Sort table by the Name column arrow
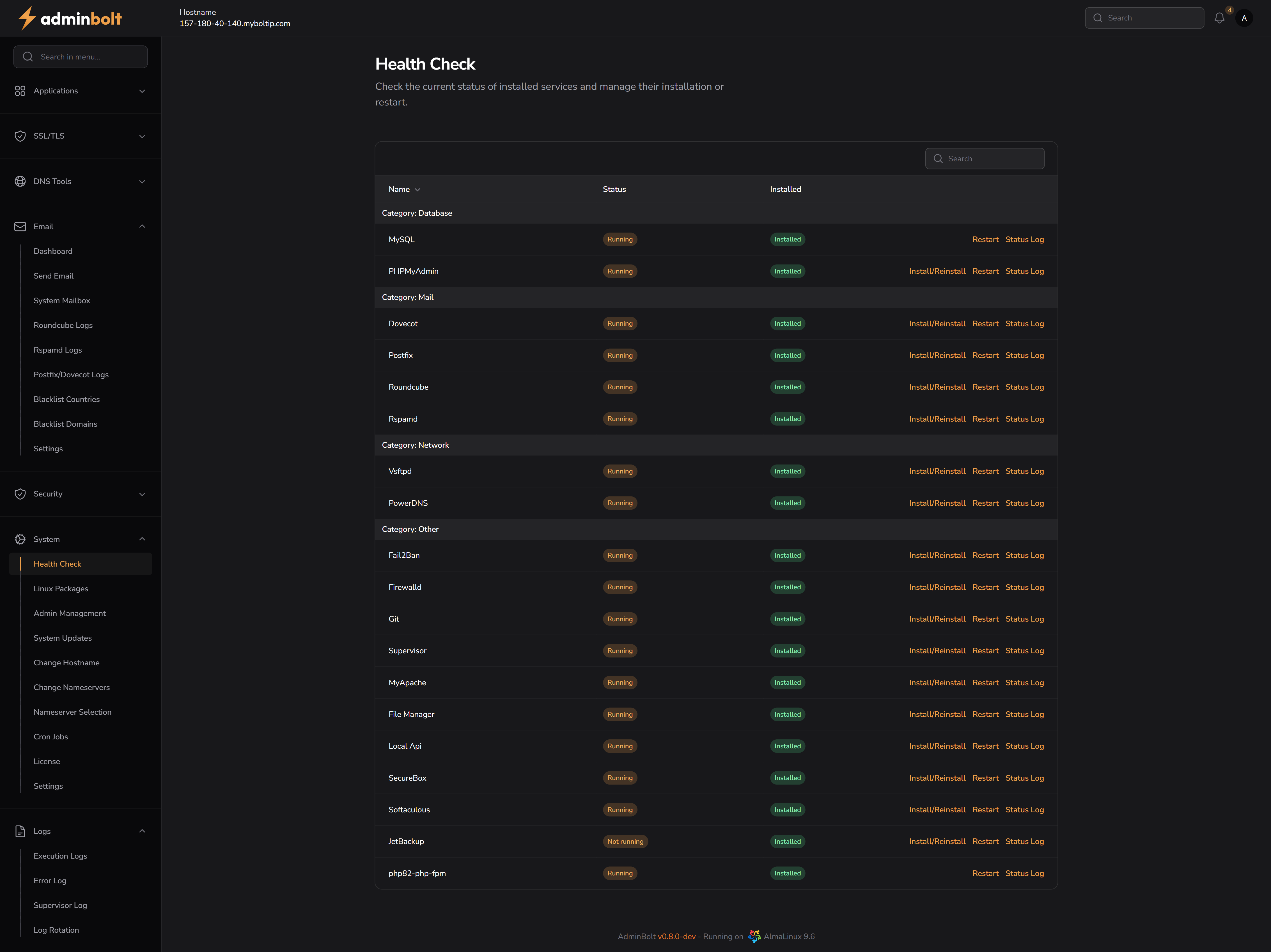The image size is (1271, 952). click(x=418, y=190)
